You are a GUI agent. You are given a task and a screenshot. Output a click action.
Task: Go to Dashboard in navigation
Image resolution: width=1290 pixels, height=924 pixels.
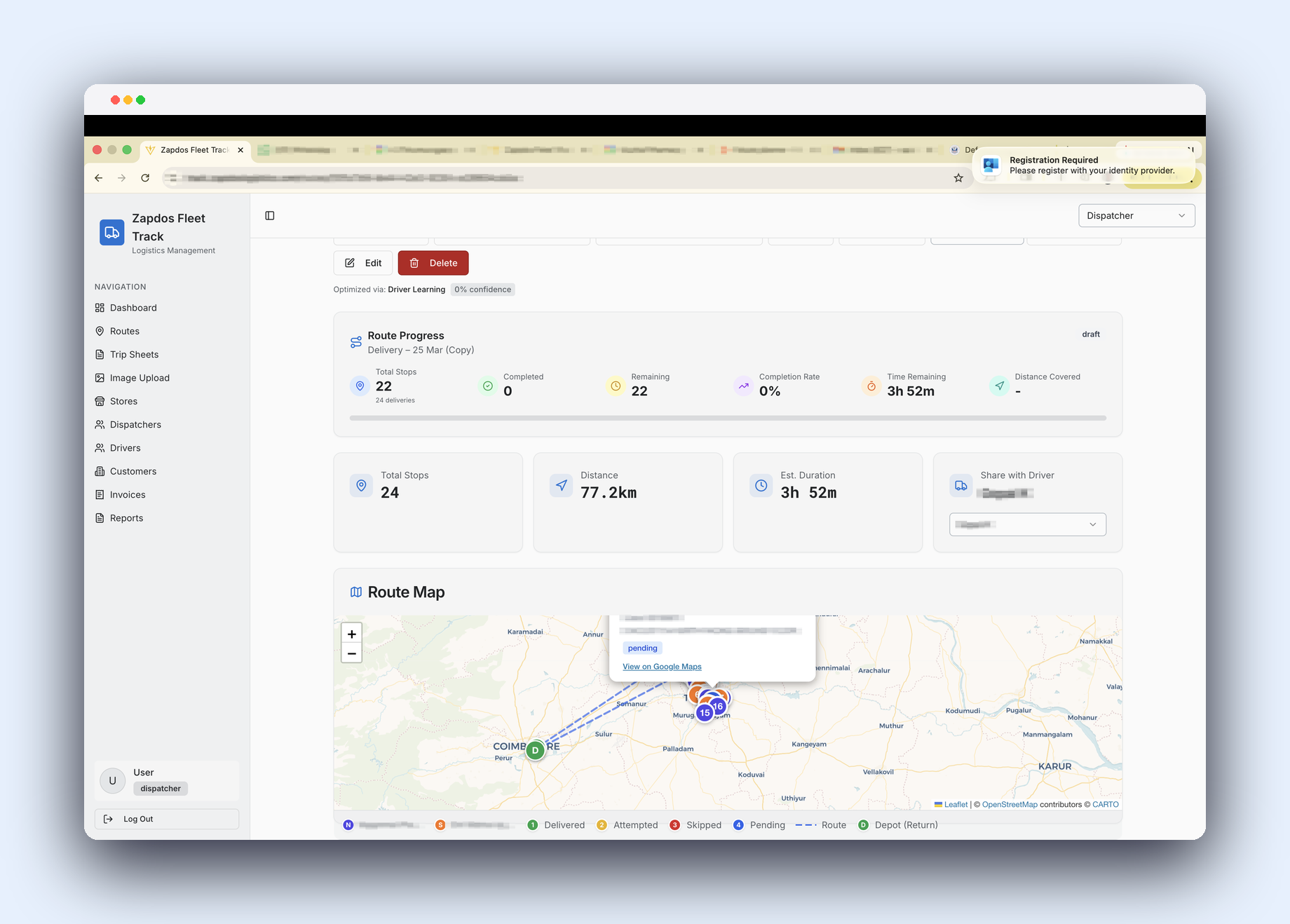[133, 308]
